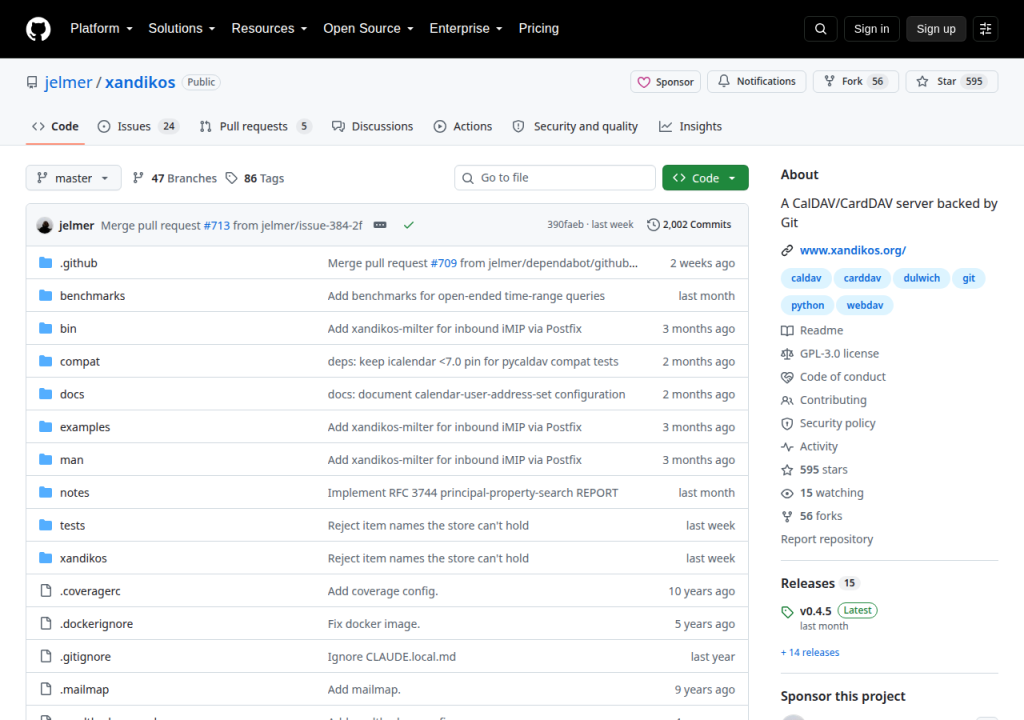
Task: Open the examples folder icon
Action: [x=45, y=427]
